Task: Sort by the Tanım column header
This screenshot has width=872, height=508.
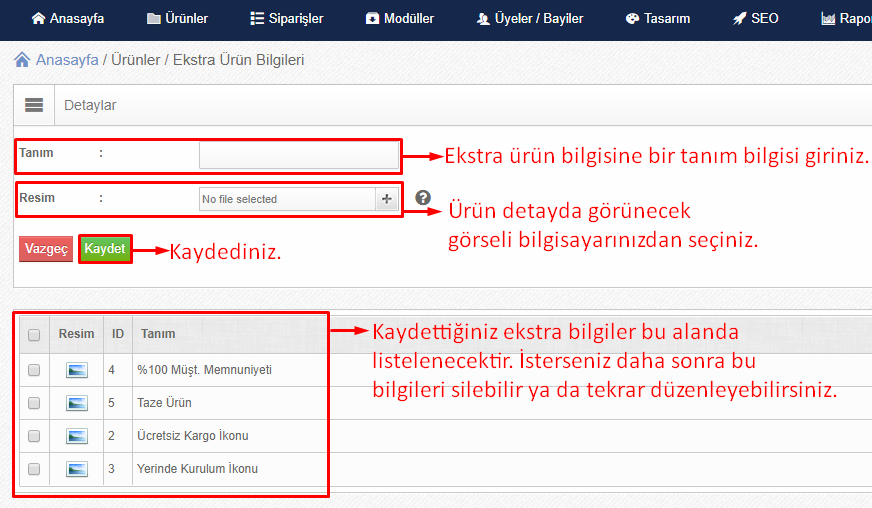Action: 158,334
